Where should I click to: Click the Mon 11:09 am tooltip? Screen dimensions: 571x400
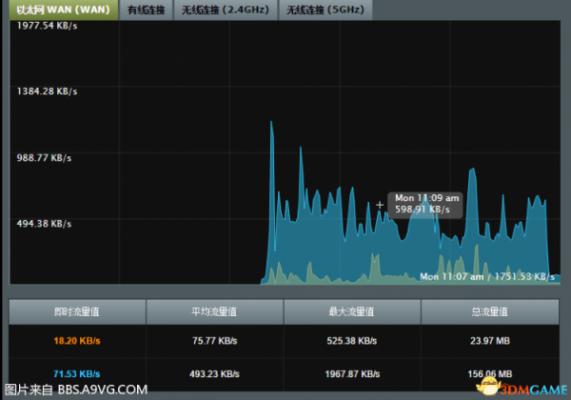(425, 205)
